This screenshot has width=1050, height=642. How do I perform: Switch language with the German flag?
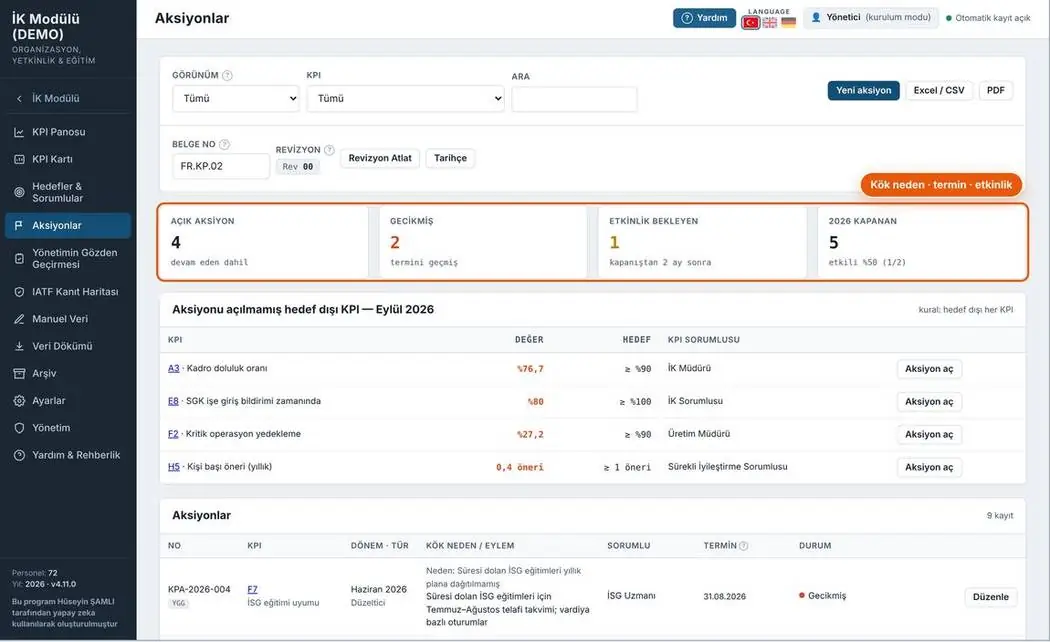point(789,23)
